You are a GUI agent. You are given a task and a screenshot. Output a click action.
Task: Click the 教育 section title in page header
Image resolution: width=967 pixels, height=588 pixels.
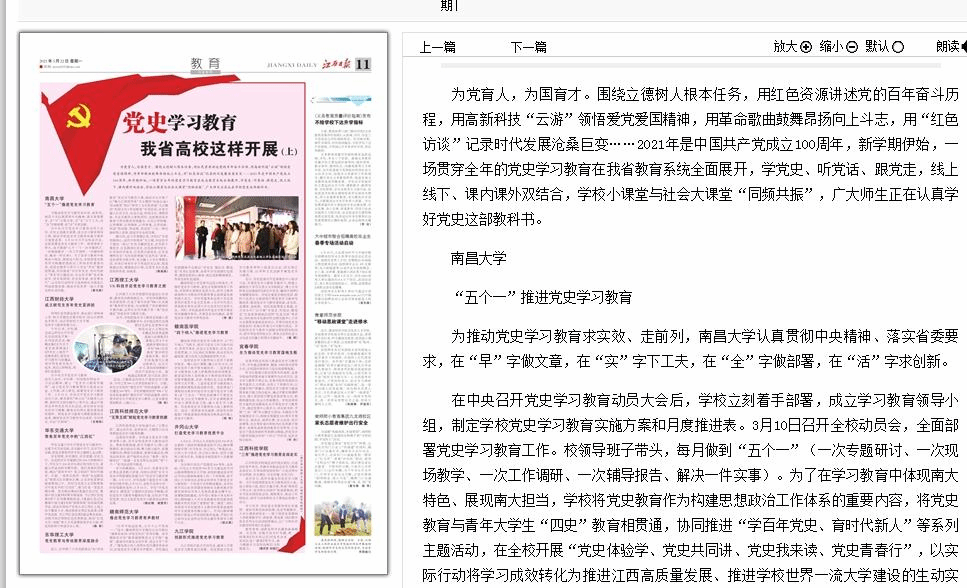pos(204,64)
